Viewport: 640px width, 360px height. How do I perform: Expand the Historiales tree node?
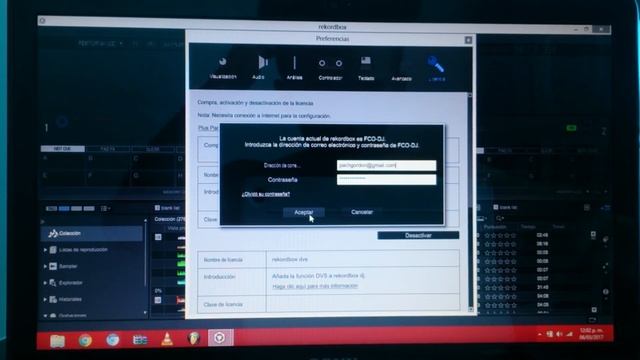tap(45, 299)
